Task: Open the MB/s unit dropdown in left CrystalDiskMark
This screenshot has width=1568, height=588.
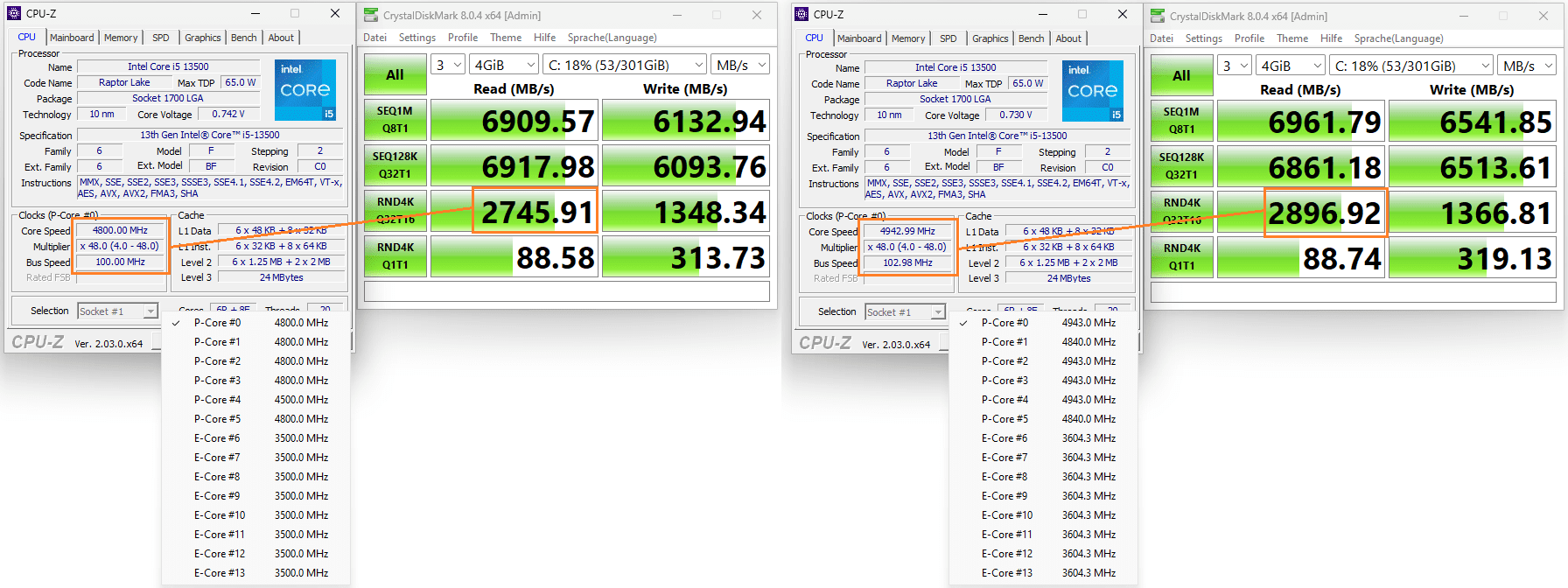Action: point(740,65)
